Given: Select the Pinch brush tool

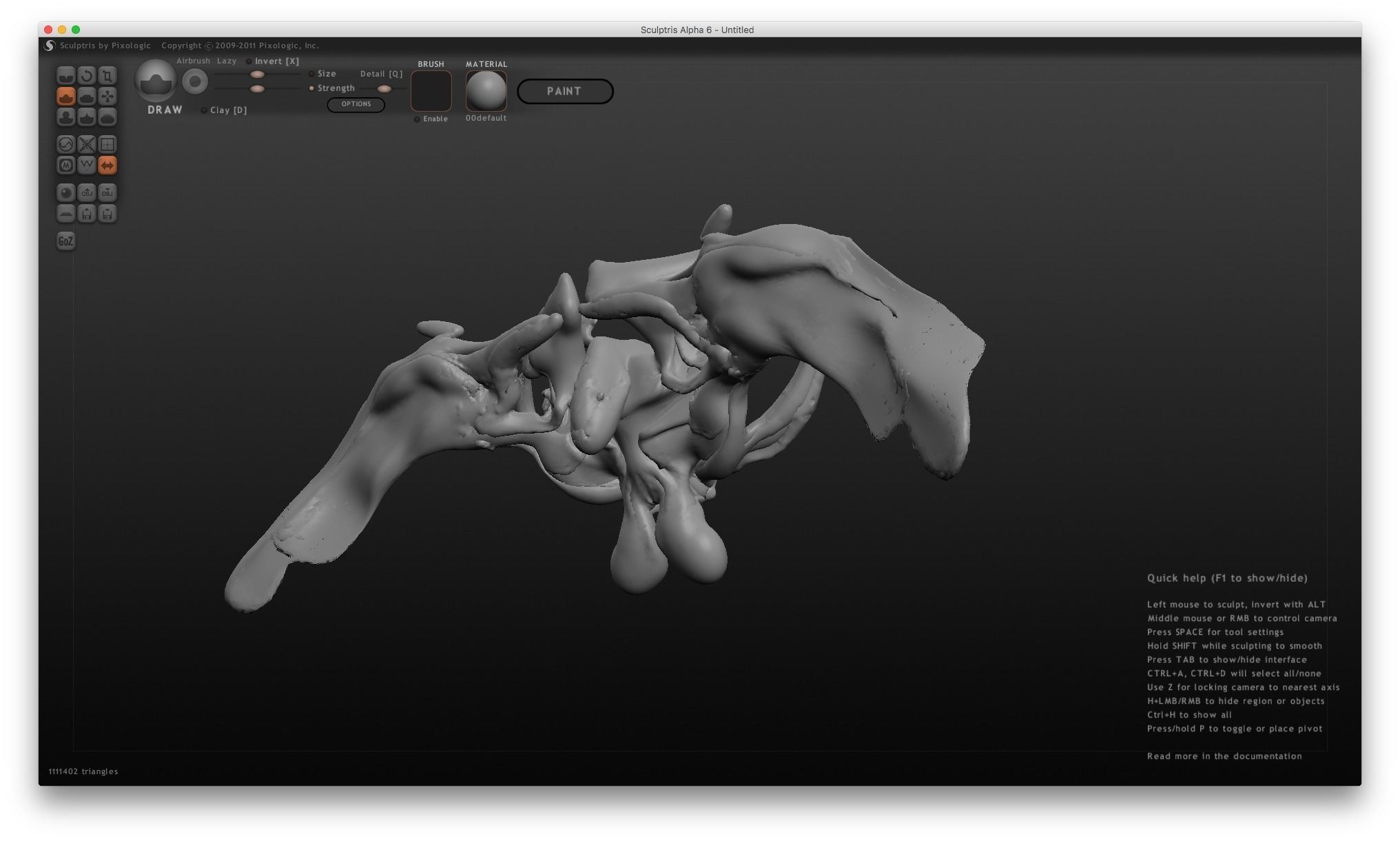Looking at the screenshot, I should 86,116.
